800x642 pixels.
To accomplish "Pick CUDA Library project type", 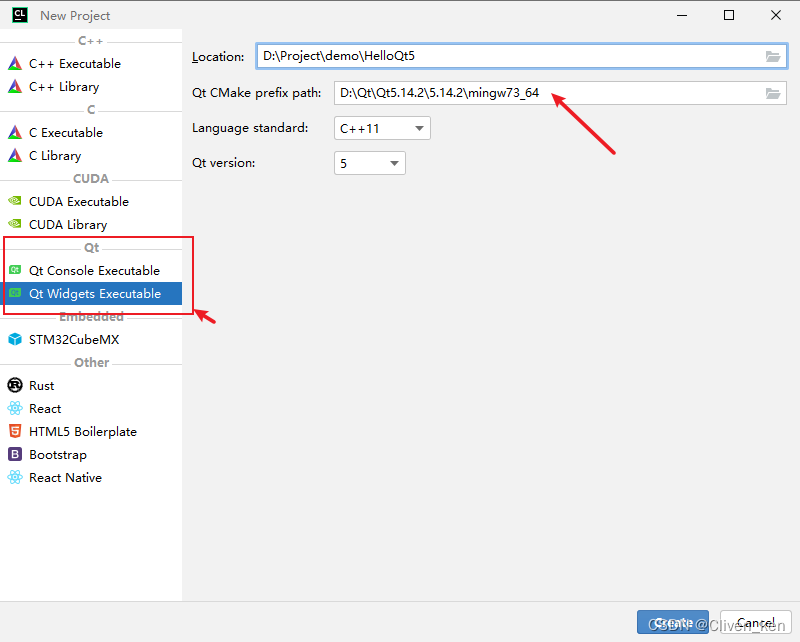I will click(91, 224).
